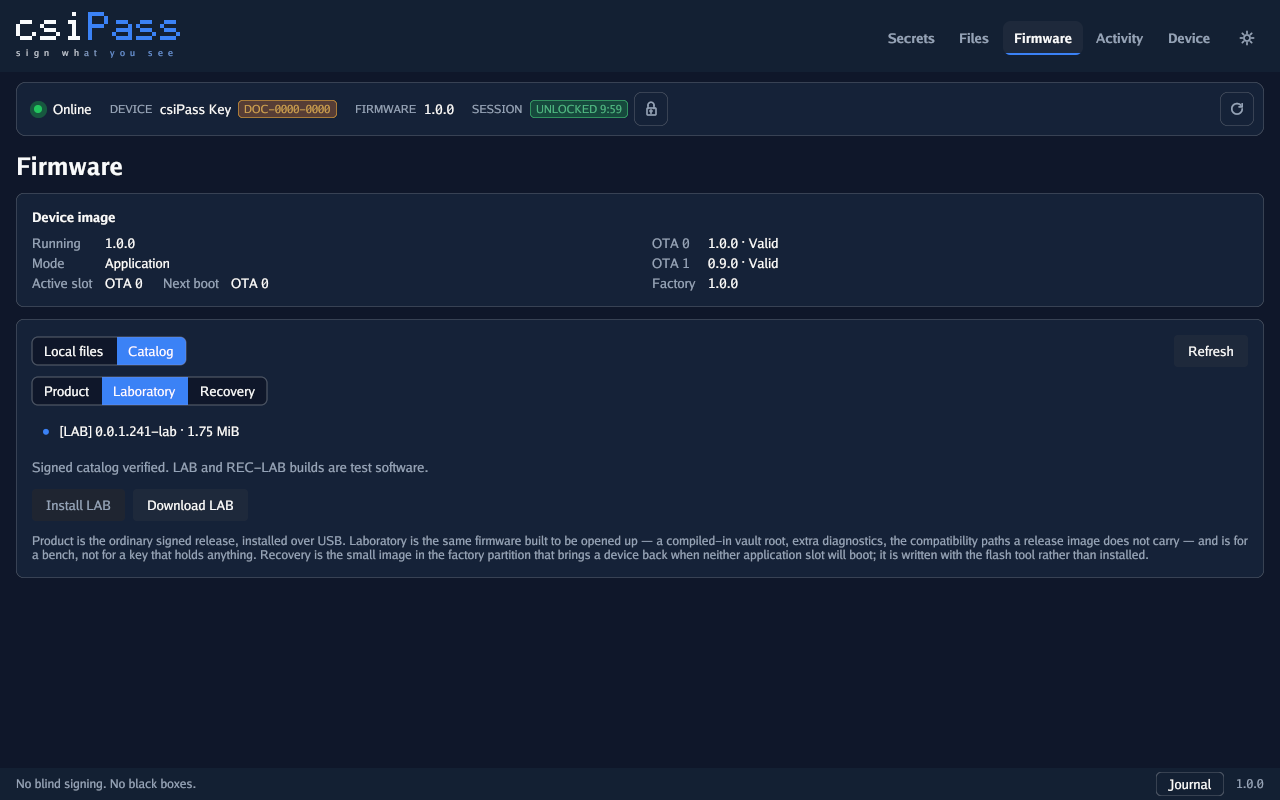
Task: Open the Device tab
Action: click(x=1189, y=38)
